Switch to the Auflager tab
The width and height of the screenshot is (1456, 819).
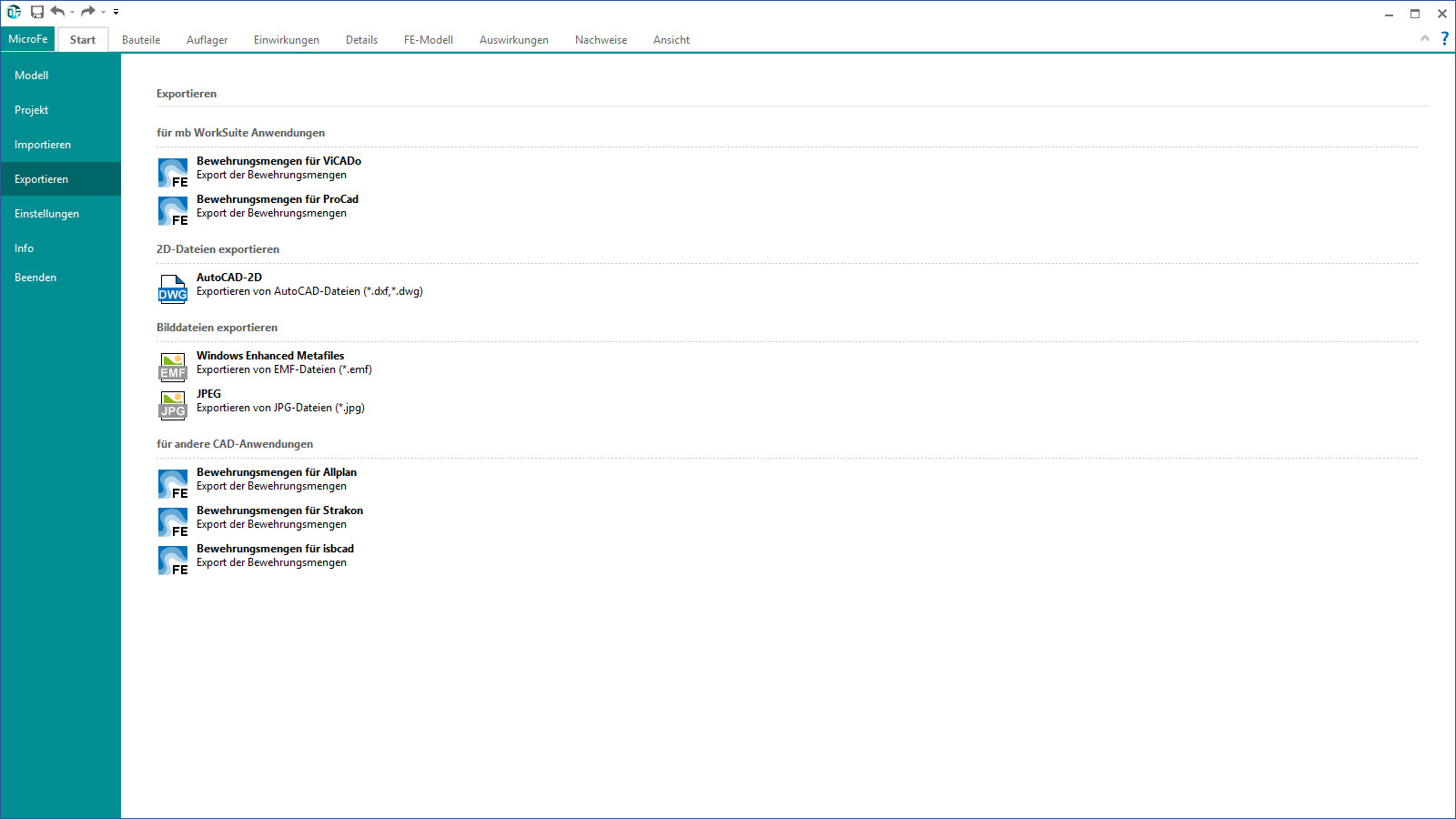tap(207, 40)
